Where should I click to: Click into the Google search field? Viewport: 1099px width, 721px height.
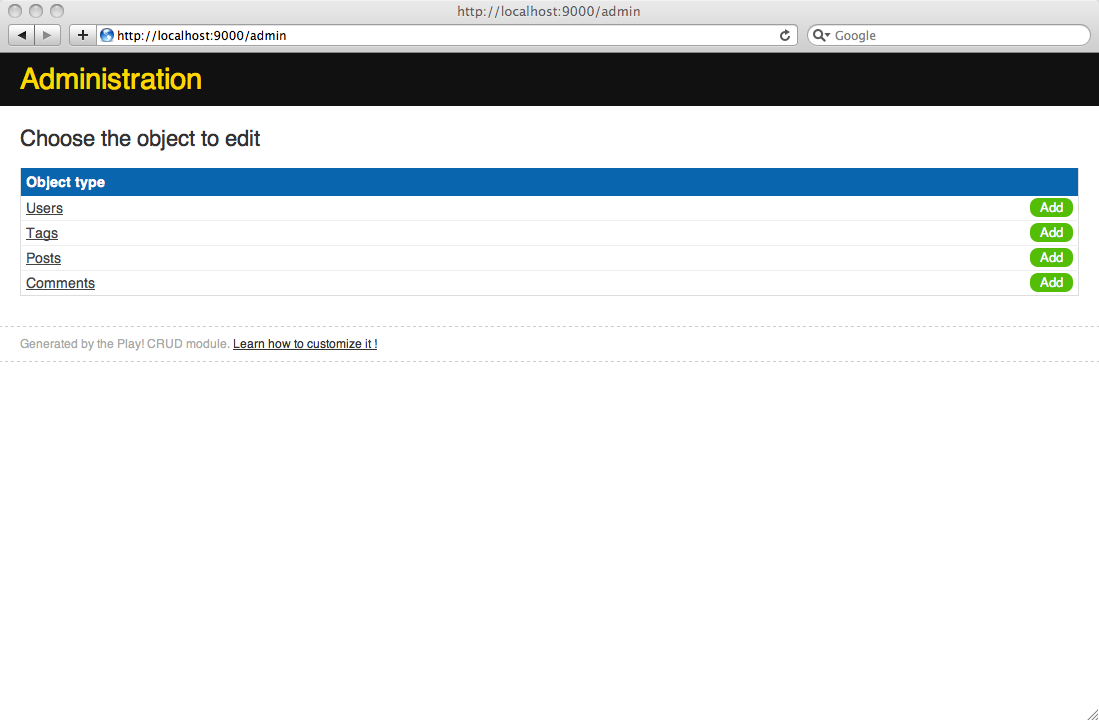point(955,35)
